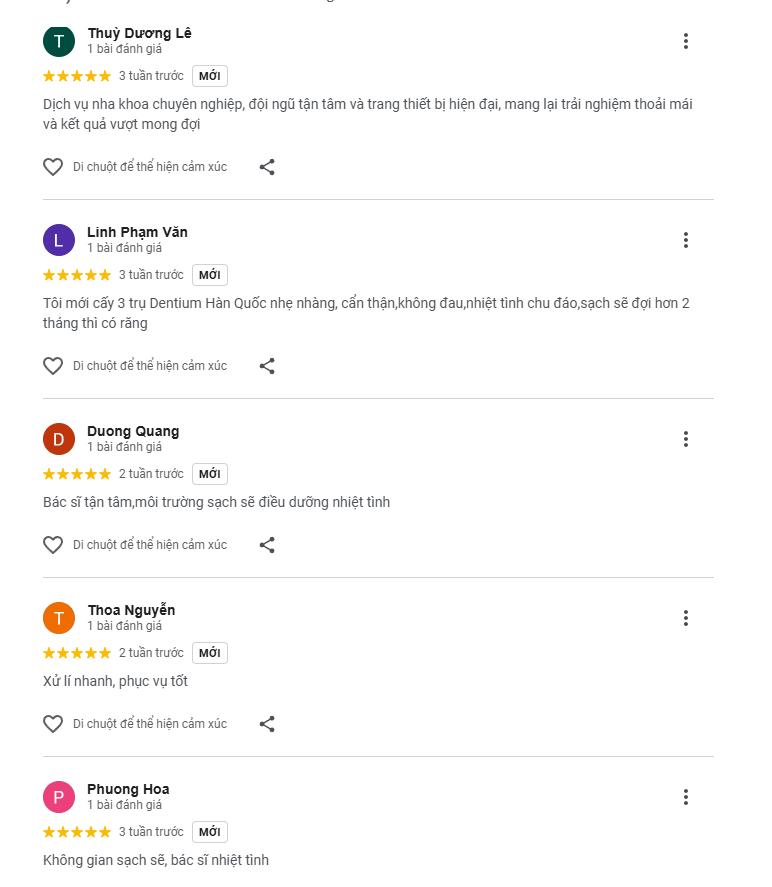Click MỚI badge on Duong Quang review
Viewport: 772px width, 887px height.
[x=209, y=474]
